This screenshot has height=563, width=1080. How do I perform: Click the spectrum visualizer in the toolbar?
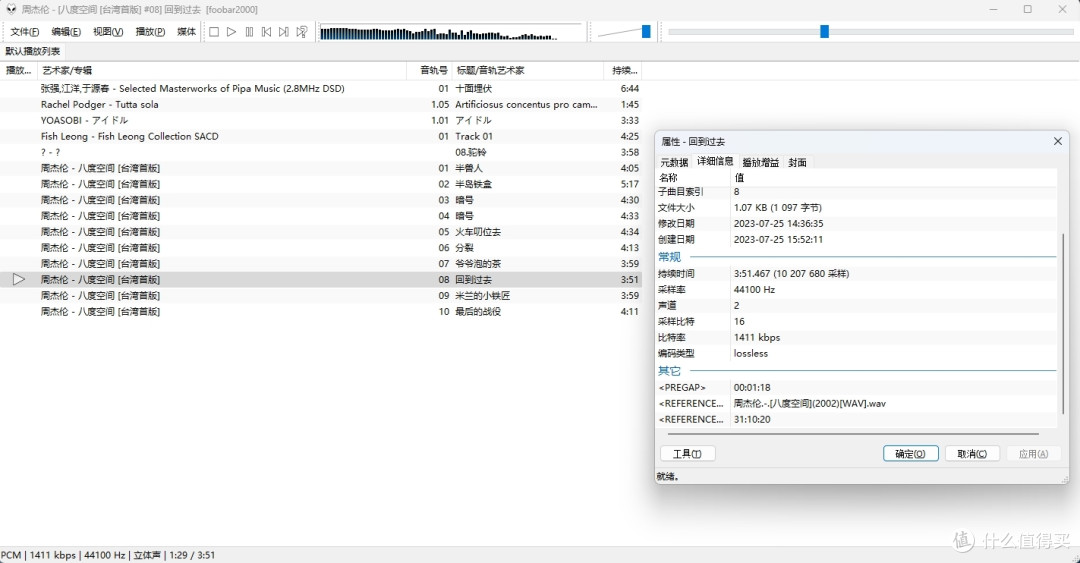point(451,32)
